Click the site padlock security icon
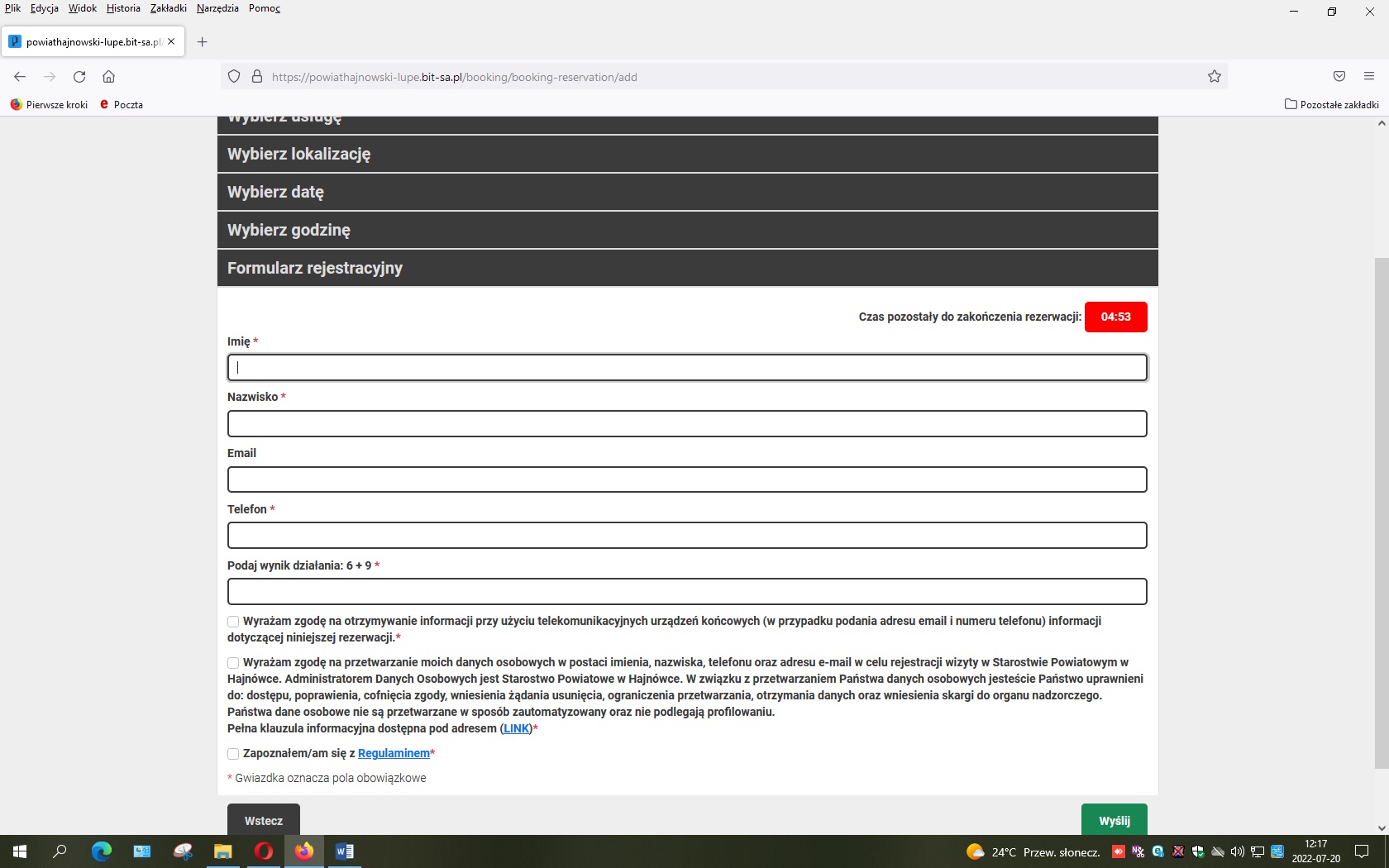1389x868 pixels. point(257,77)
